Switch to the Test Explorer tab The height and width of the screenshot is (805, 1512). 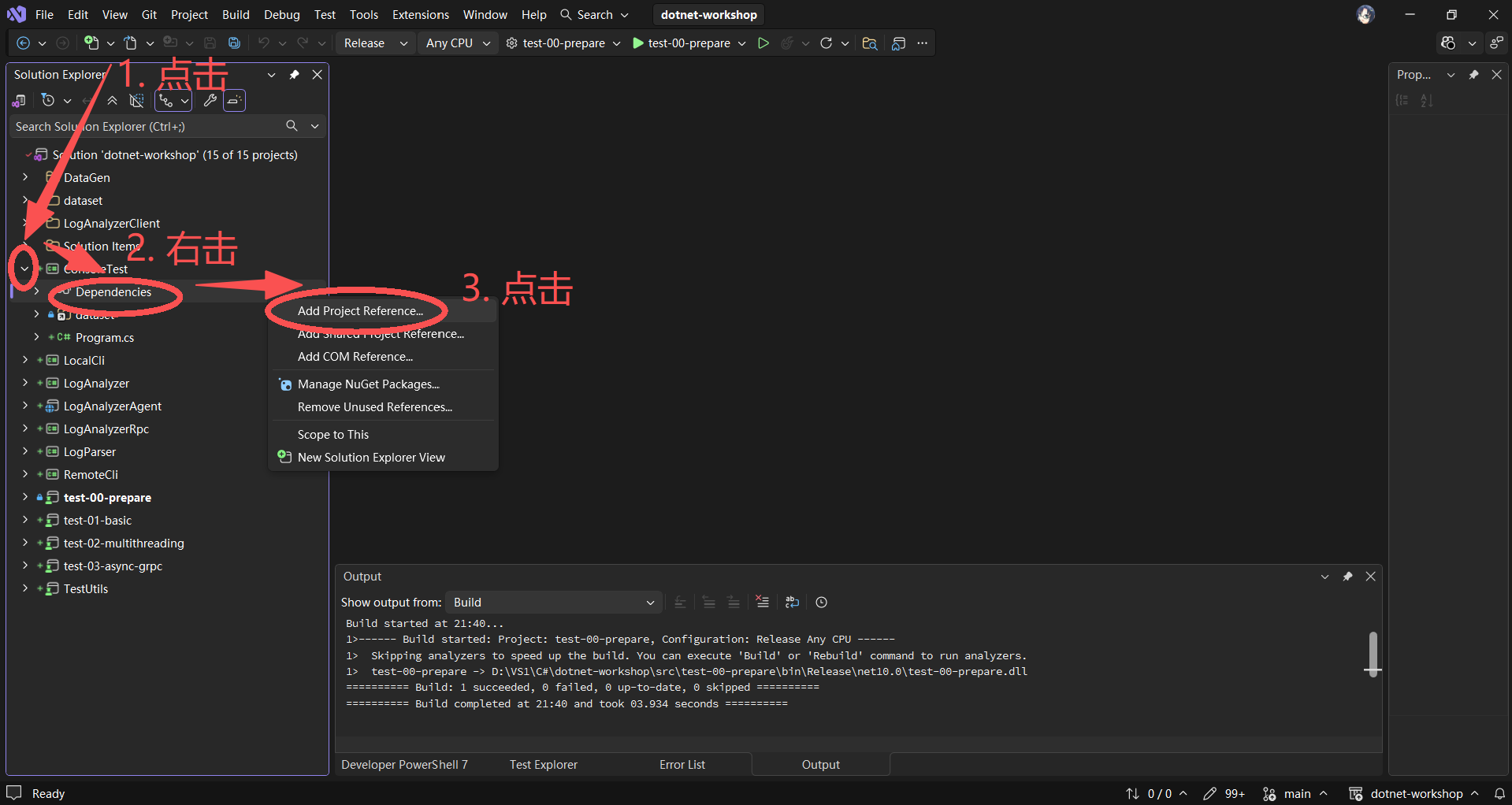click(x=544, y=765)
